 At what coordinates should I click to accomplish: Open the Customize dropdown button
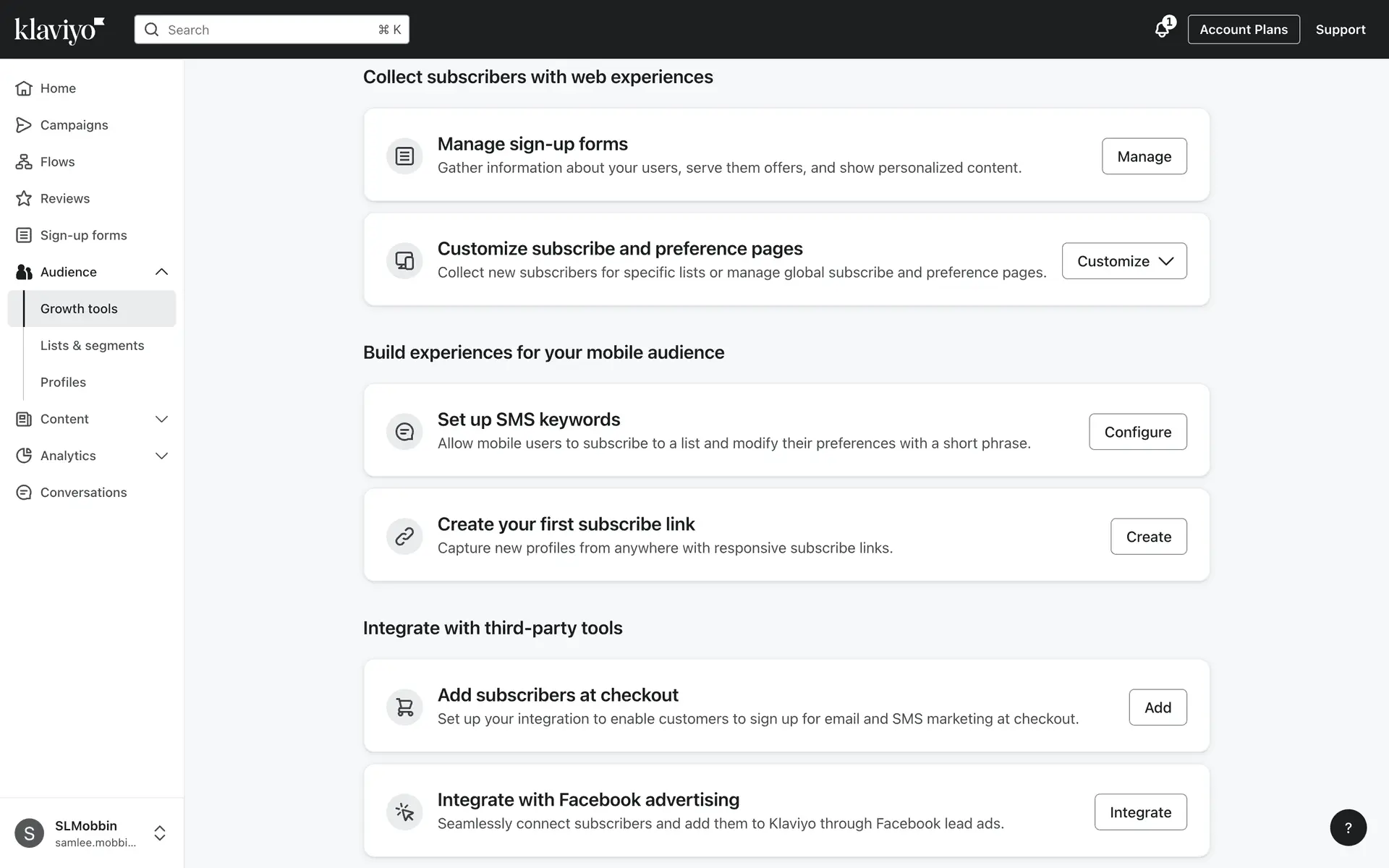pyautogui.click(x=1123, y=261)
